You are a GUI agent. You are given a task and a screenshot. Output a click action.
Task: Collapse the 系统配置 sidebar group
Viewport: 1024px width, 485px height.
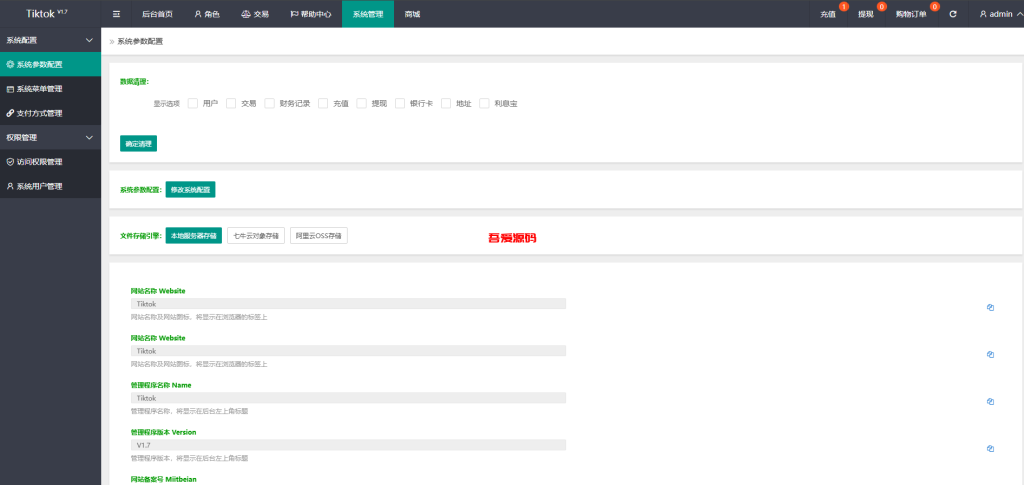pyautogui.click(x=50, y=40)
